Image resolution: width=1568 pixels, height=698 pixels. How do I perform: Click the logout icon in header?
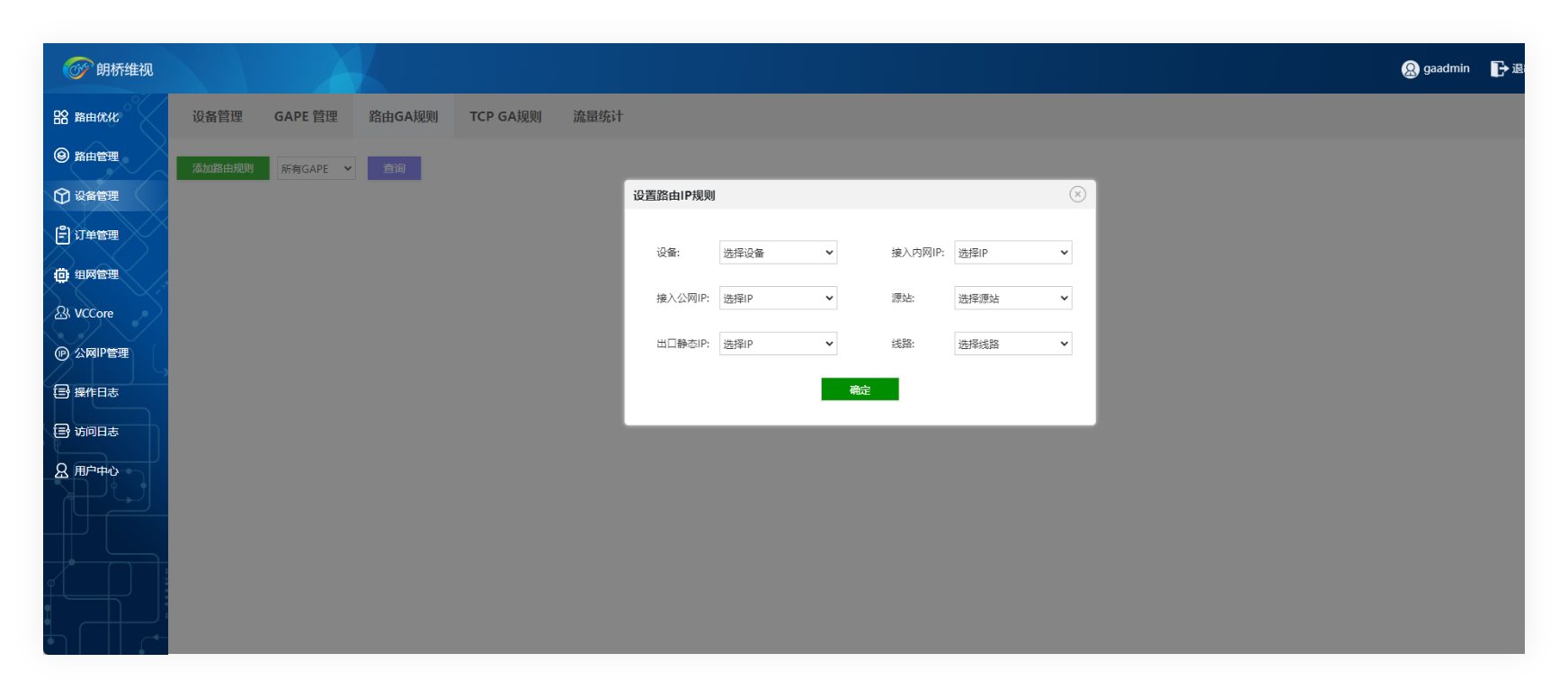click(x=1499, y=68)
